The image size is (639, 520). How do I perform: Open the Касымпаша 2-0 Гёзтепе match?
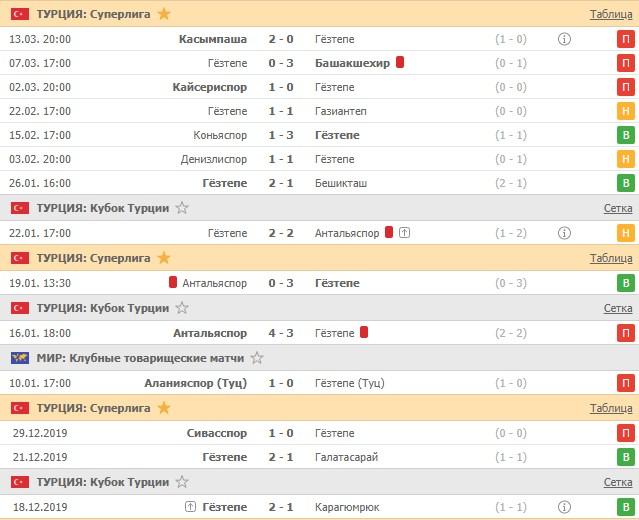point(279,39)
